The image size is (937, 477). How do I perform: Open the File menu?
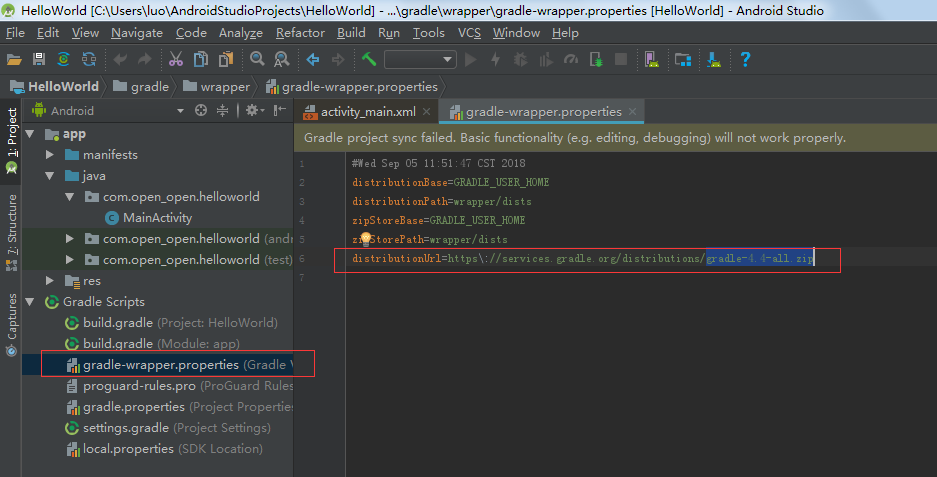(x=15, y=33)
